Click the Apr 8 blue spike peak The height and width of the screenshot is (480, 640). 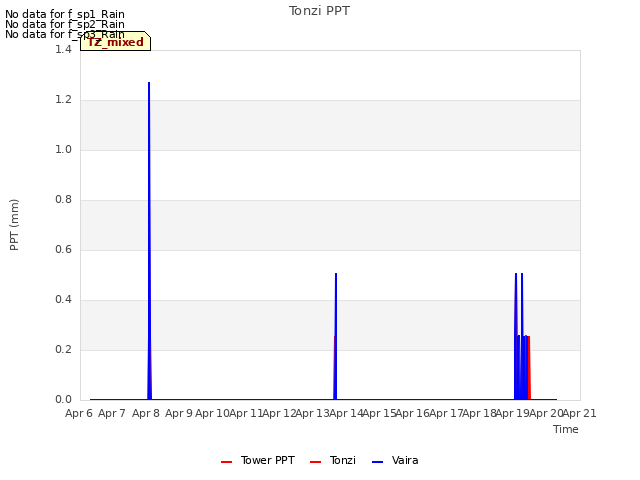coord(149,83)
